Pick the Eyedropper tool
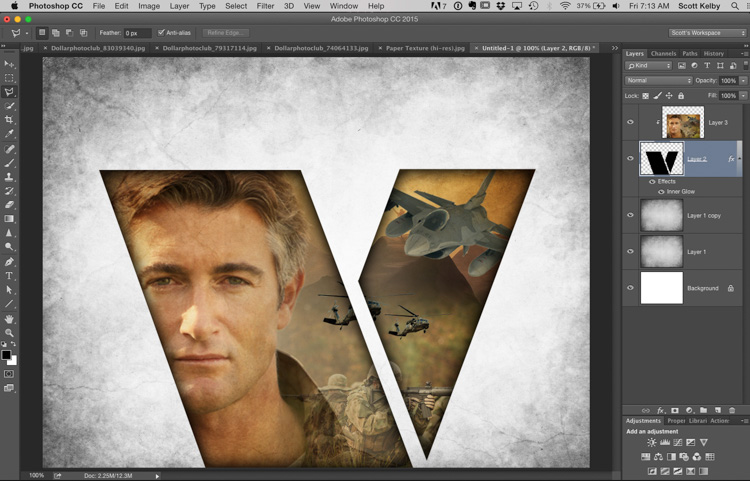Viewport: 750px width, 481px height. point(10,134)
